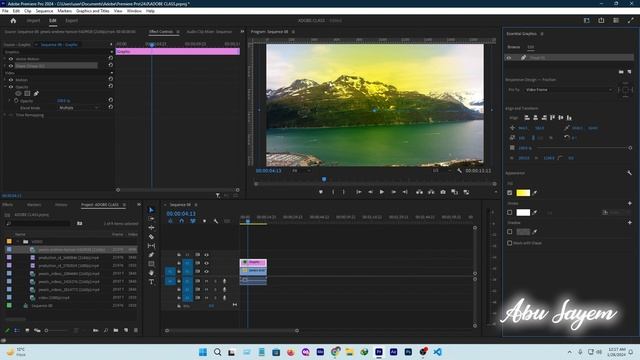
Task: Click the Mark In button
Action: [333, 192]
